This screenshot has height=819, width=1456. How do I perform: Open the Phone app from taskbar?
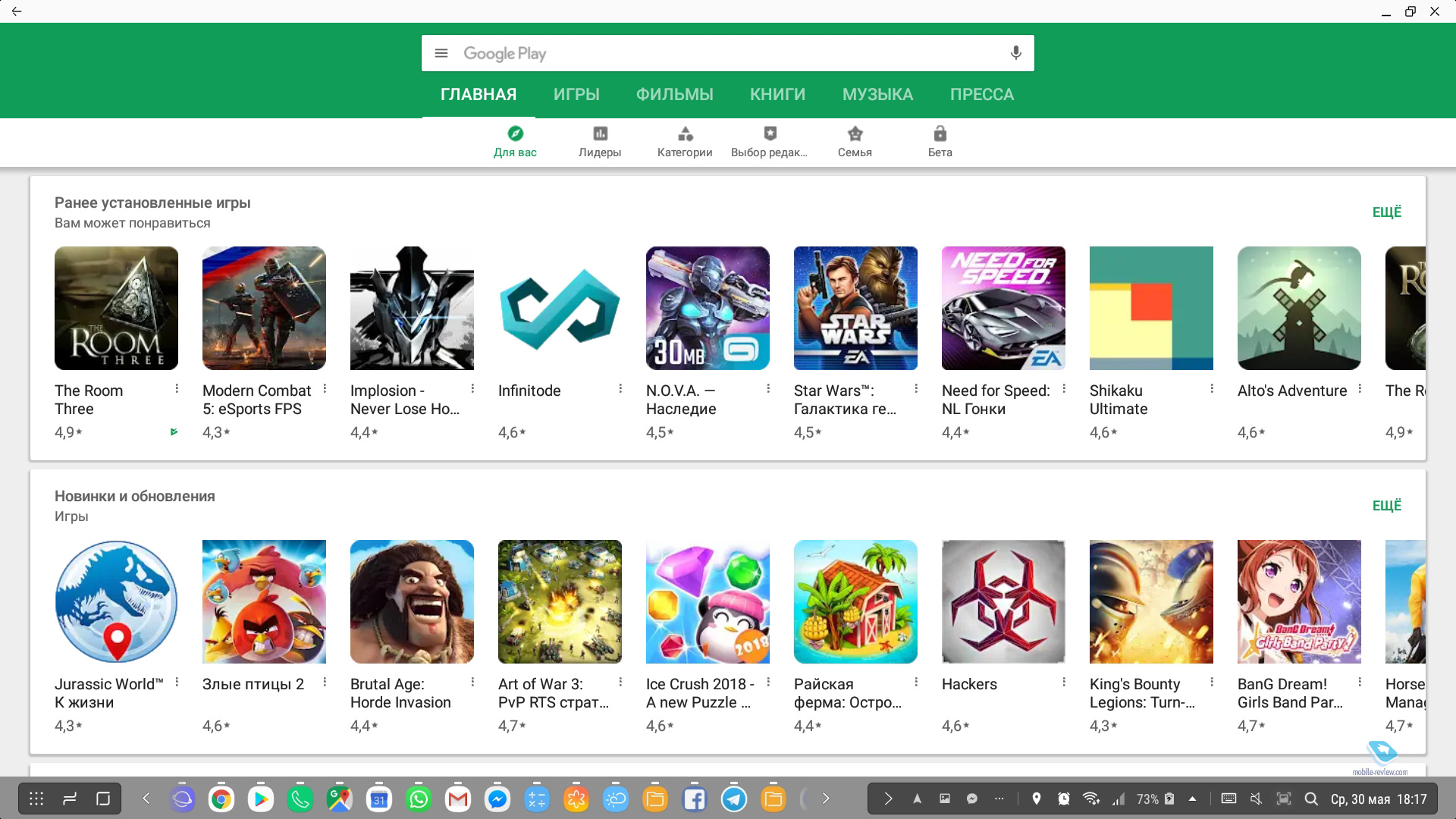(x=300, y=799)
